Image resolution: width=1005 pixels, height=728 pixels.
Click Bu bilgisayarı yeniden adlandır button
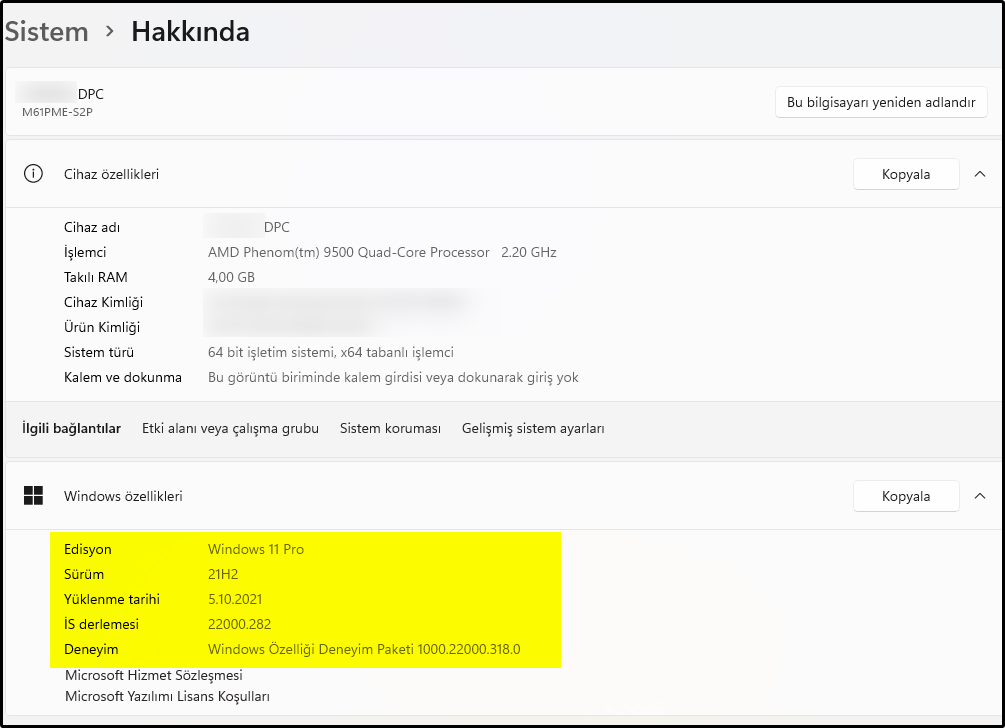coord(881,102)
